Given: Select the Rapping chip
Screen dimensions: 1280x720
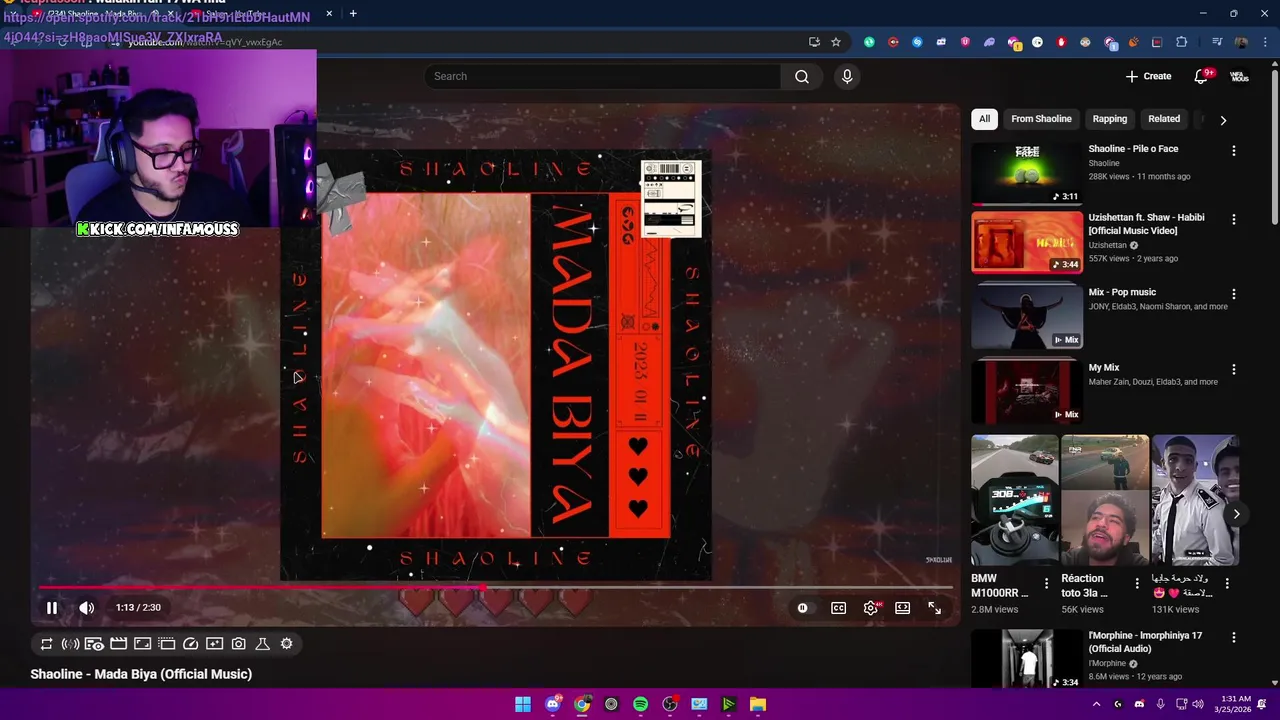Looking at the screenshot, I should 1110,119.
